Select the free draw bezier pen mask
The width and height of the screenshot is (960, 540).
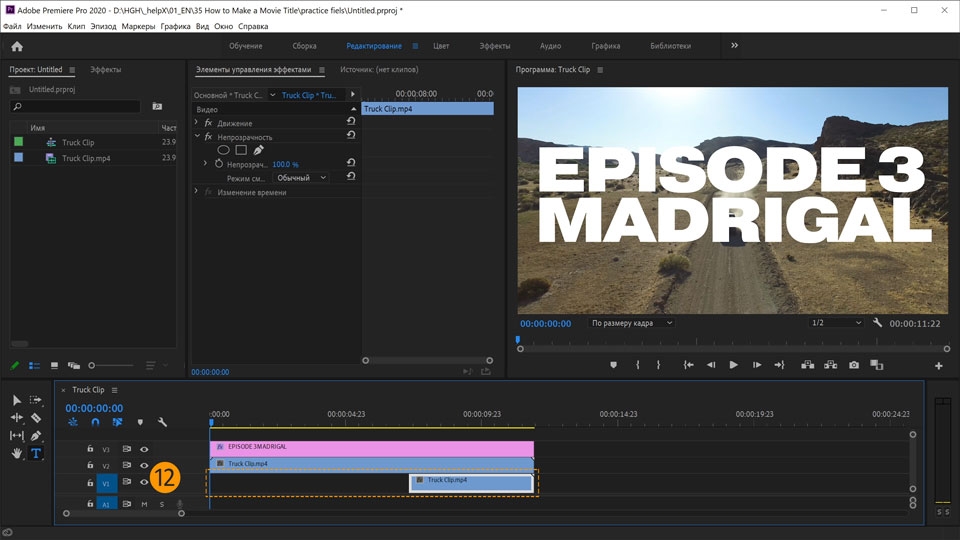coord(258,150)
